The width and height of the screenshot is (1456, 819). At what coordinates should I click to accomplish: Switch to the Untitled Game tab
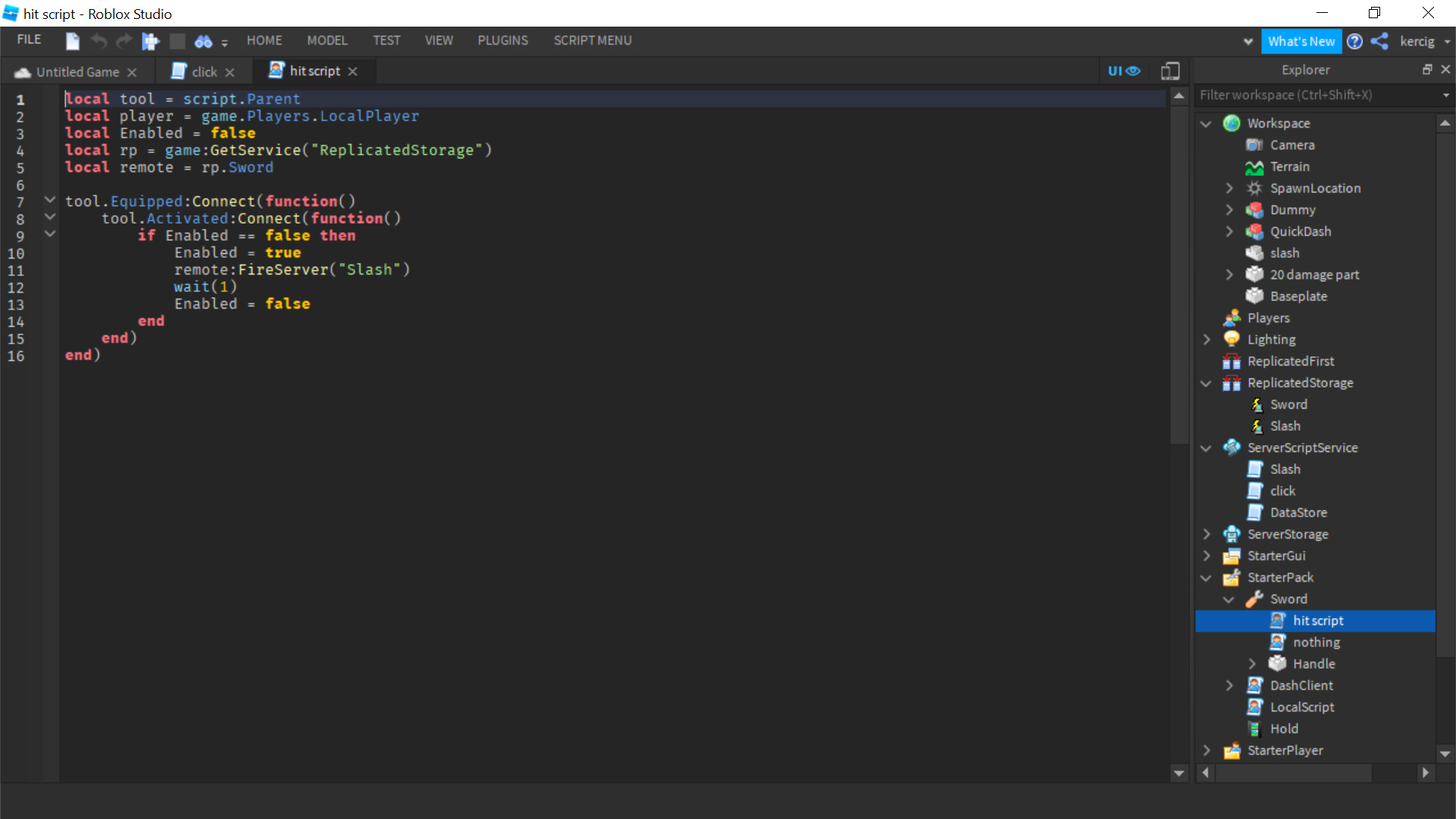coord(77,72)
